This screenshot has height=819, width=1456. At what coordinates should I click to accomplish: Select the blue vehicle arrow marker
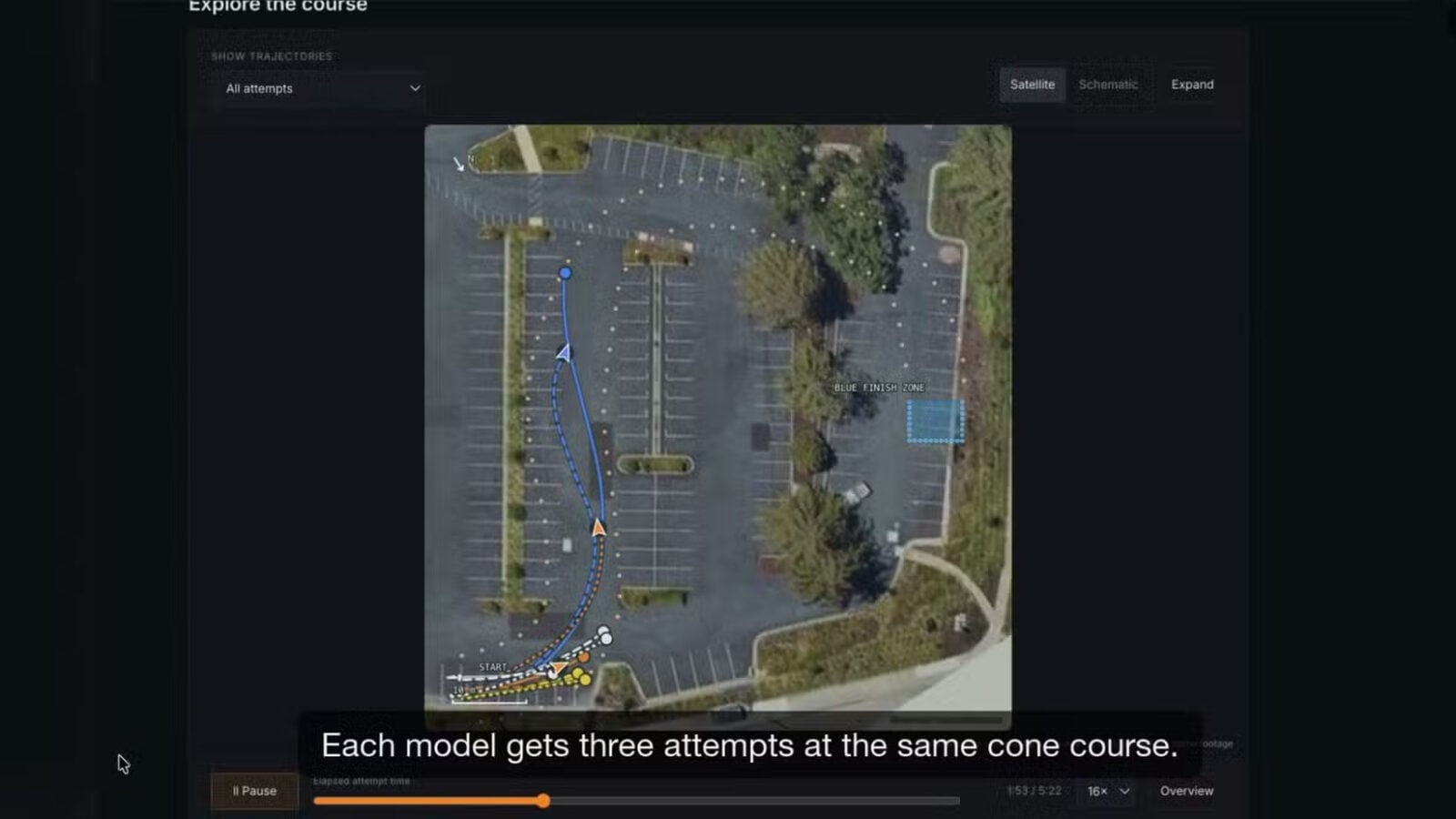click(564, 352)
